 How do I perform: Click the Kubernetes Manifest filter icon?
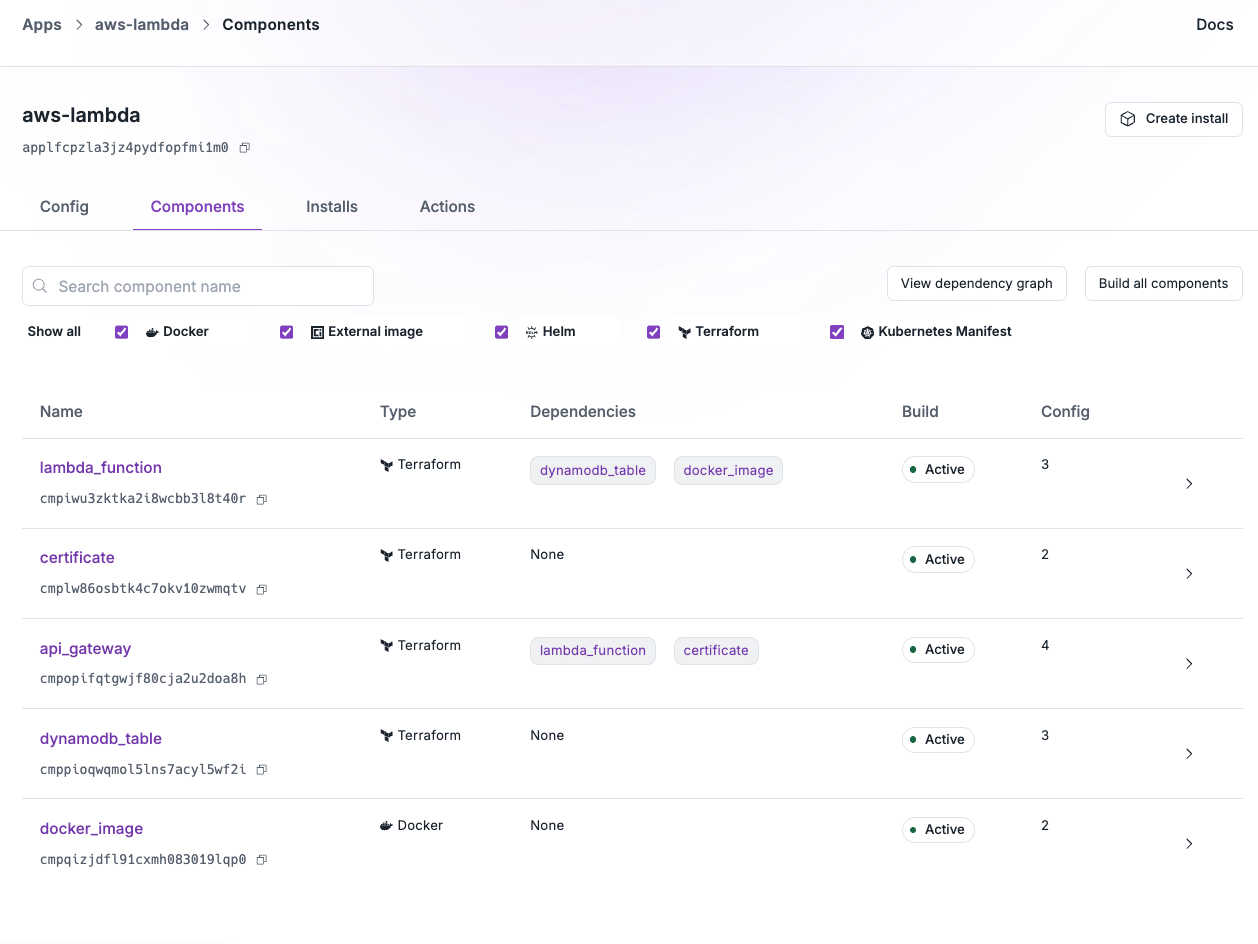(867, 332)
